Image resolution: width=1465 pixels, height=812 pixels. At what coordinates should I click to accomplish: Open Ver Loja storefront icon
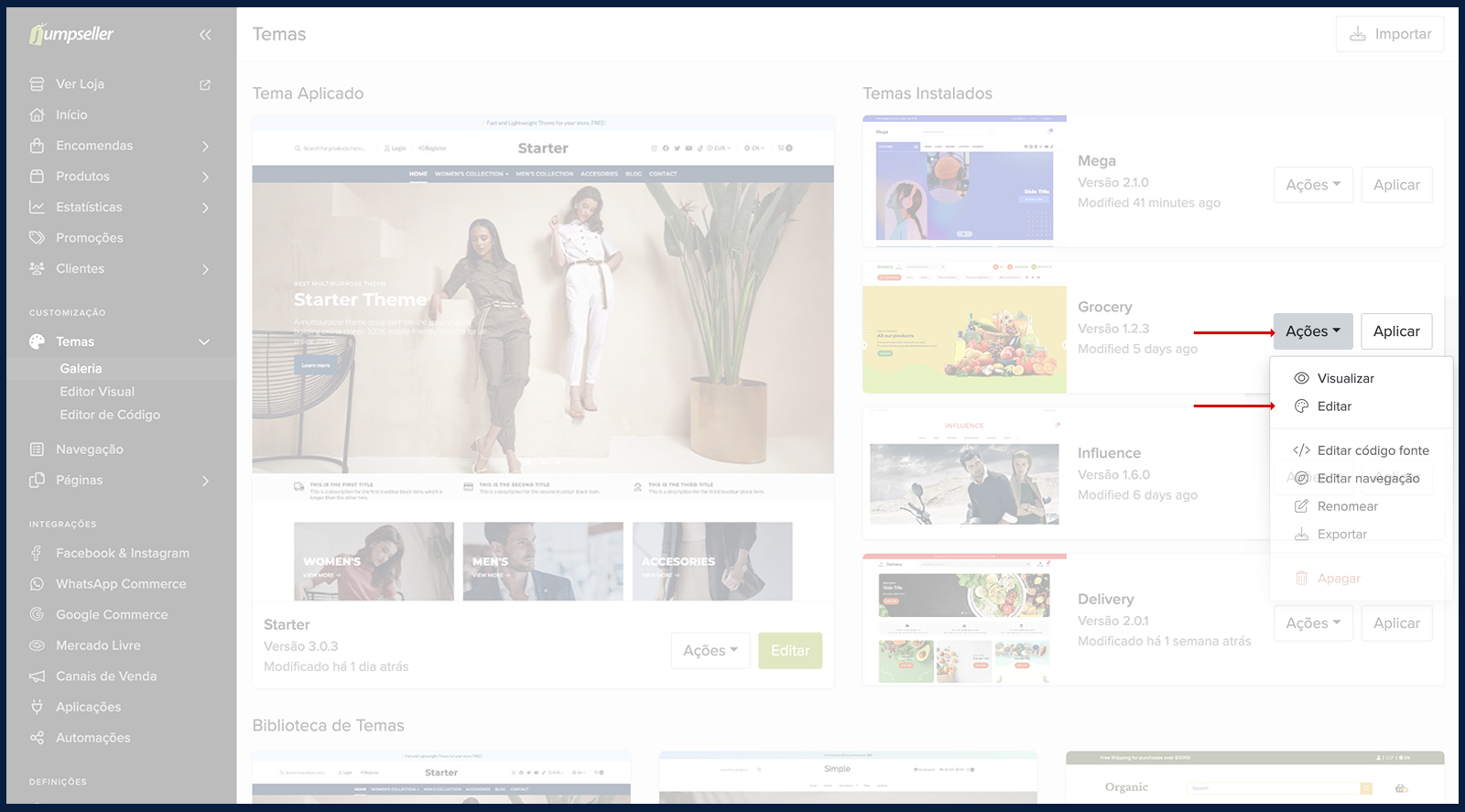pyautogui.click(x=37, y=83)
